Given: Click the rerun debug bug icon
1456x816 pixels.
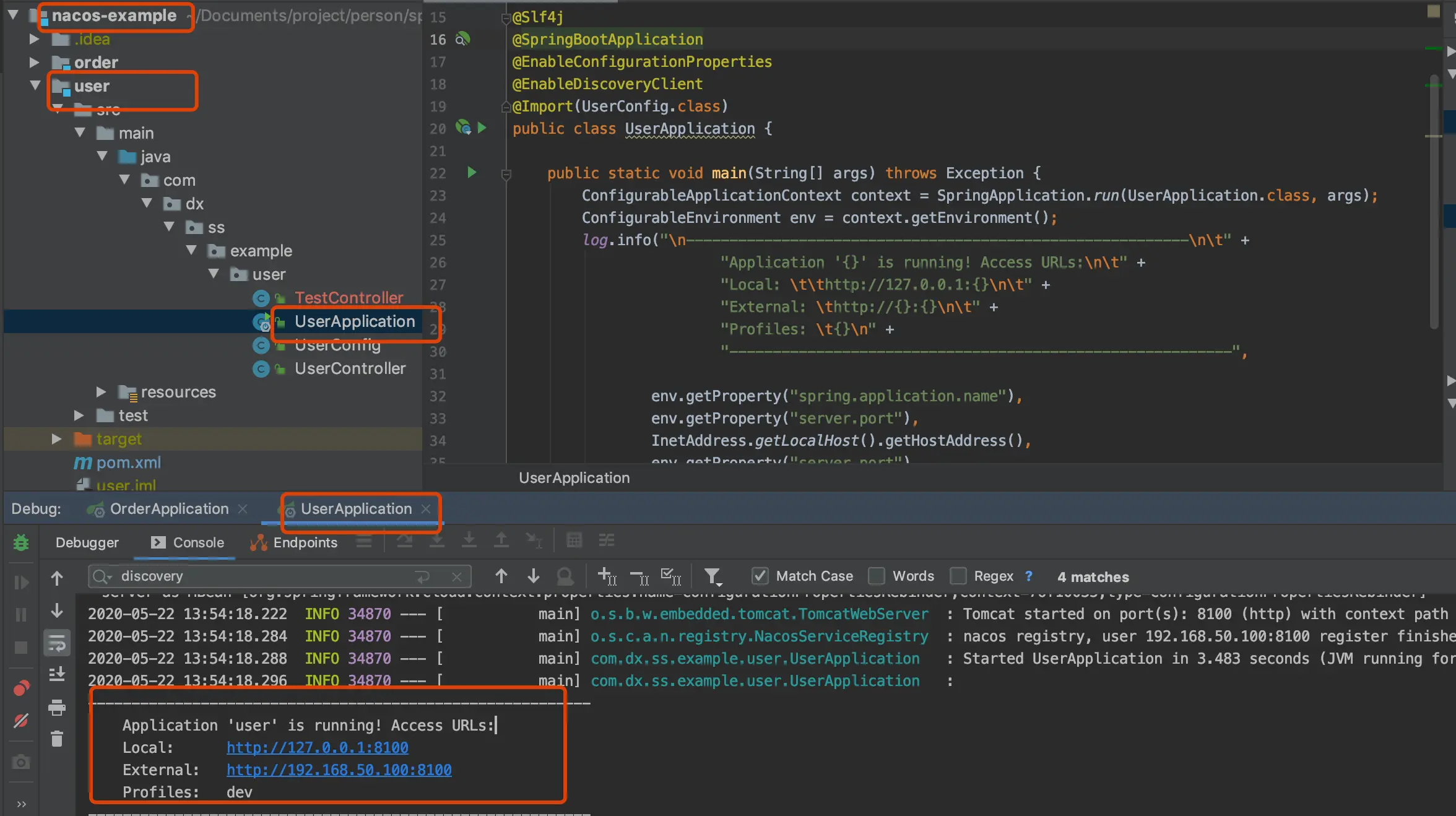Looking at the screenshot, I should pos(21,543).
